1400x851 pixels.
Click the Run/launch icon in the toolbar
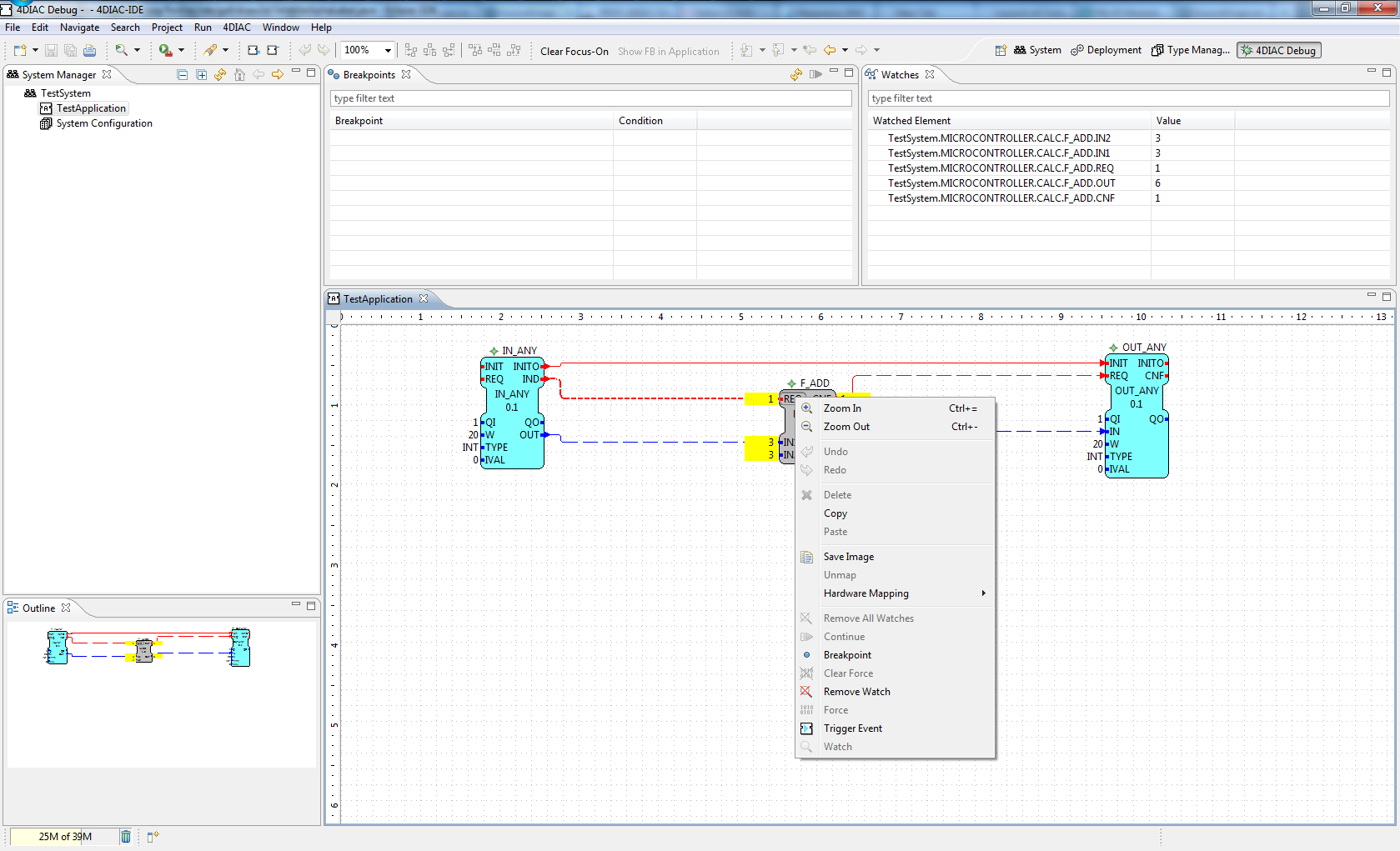click(165, 51)
